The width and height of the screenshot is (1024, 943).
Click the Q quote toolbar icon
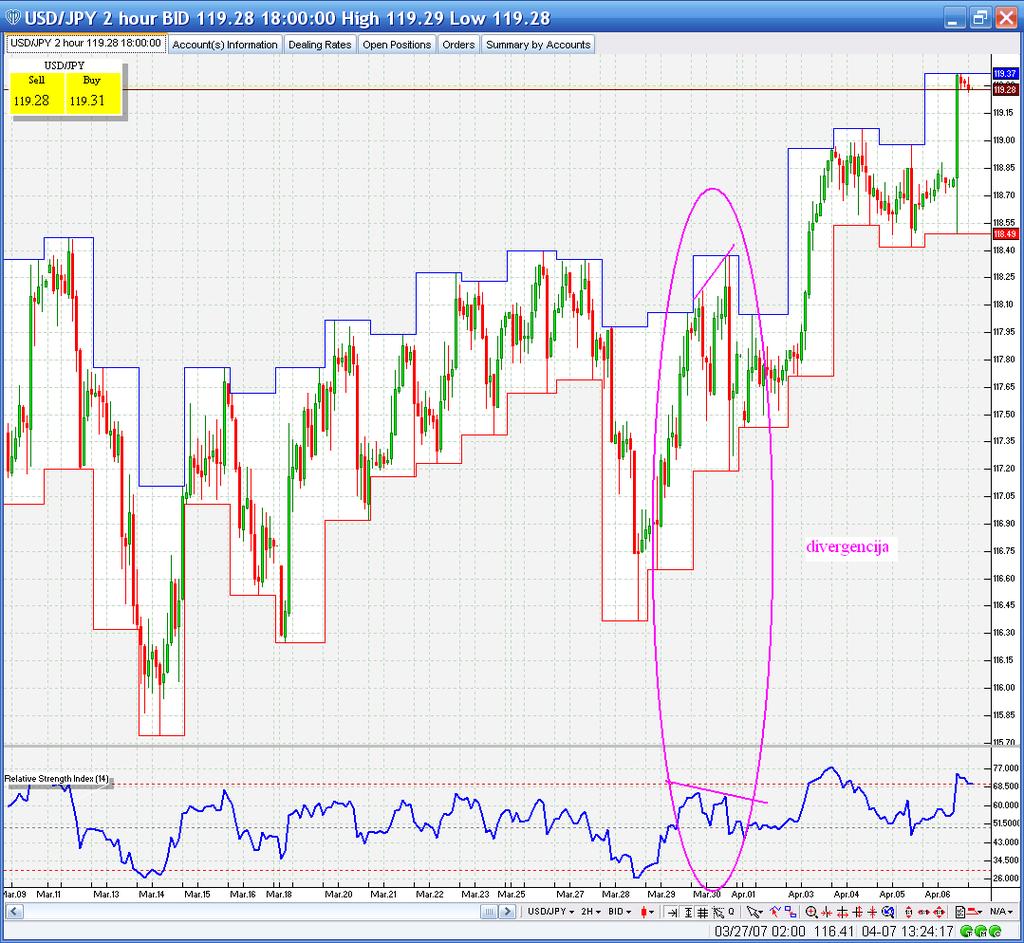pos(731,912)
